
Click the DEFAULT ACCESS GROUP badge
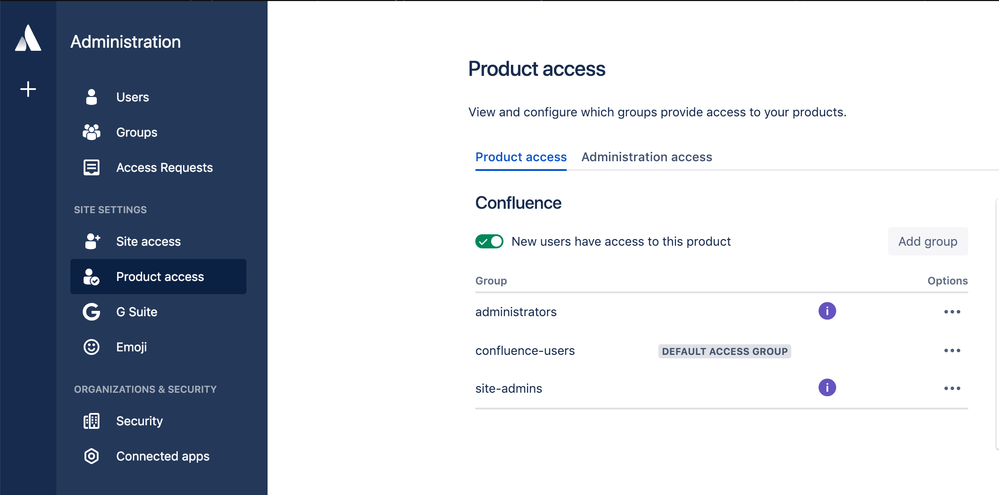pyautogui.click(x=724, y=351)
